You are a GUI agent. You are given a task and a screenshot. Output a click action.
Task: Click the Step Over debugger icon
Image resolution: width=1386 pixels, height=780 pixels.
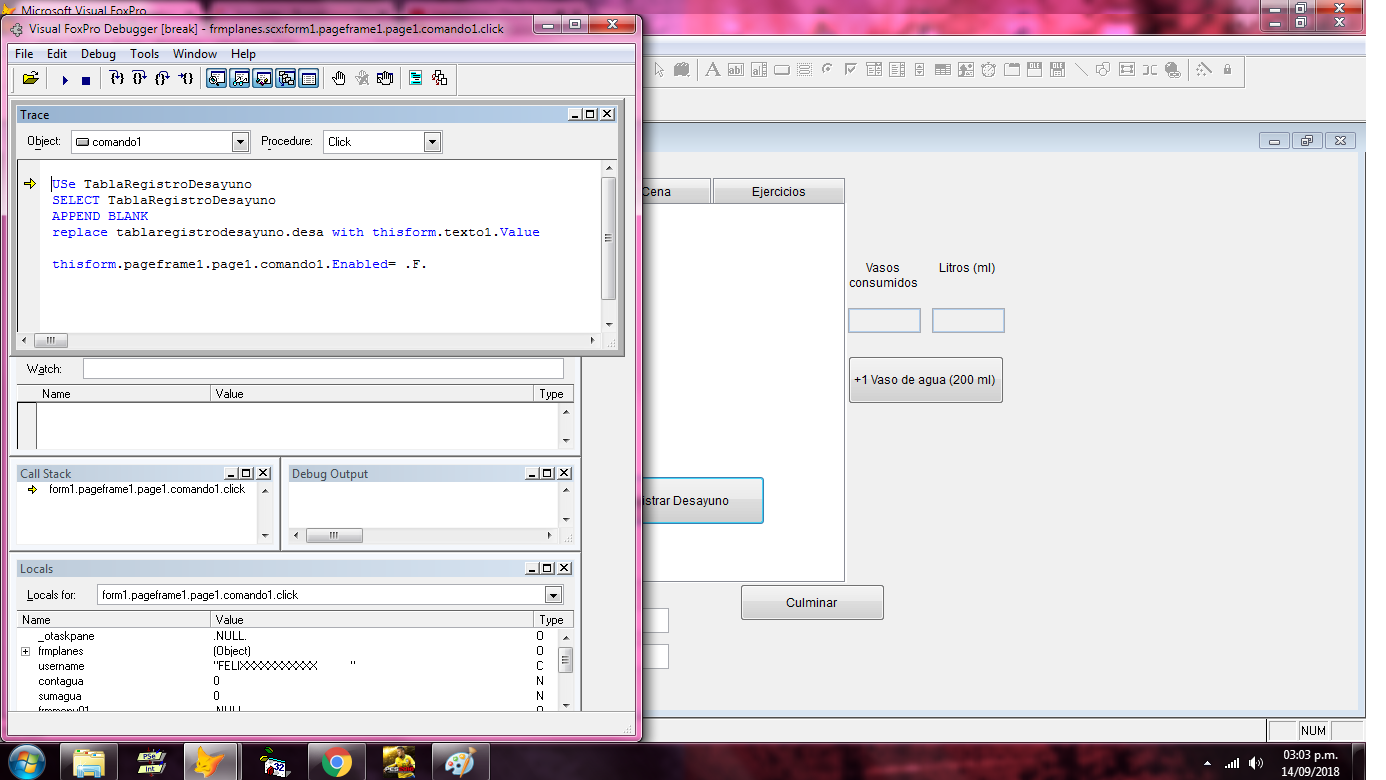coord(139,78)
